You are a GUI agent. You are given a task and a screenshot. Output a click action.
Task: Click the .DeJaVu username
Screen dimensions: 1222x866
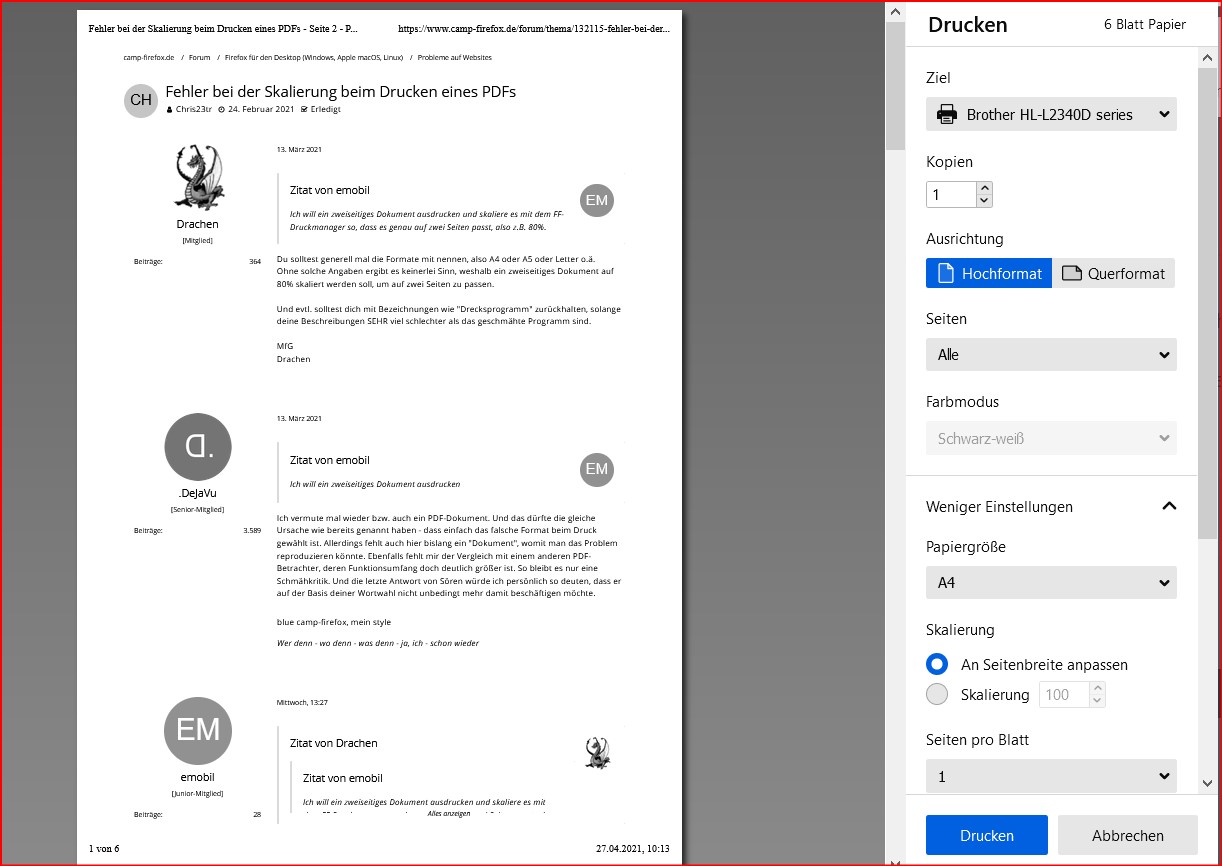[197, 493]
